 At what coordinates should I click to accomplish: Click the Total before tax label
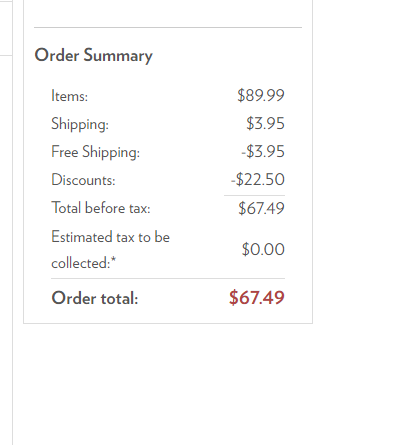101,208
